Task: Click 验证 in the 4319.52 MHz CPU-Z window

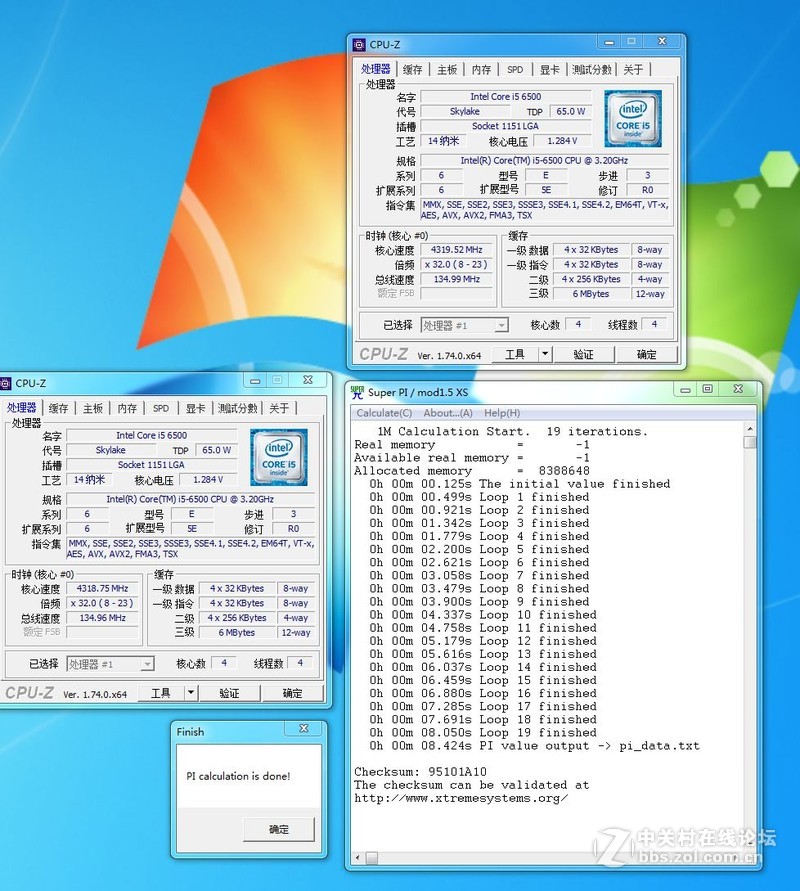Action: click(x=583, y=354)
